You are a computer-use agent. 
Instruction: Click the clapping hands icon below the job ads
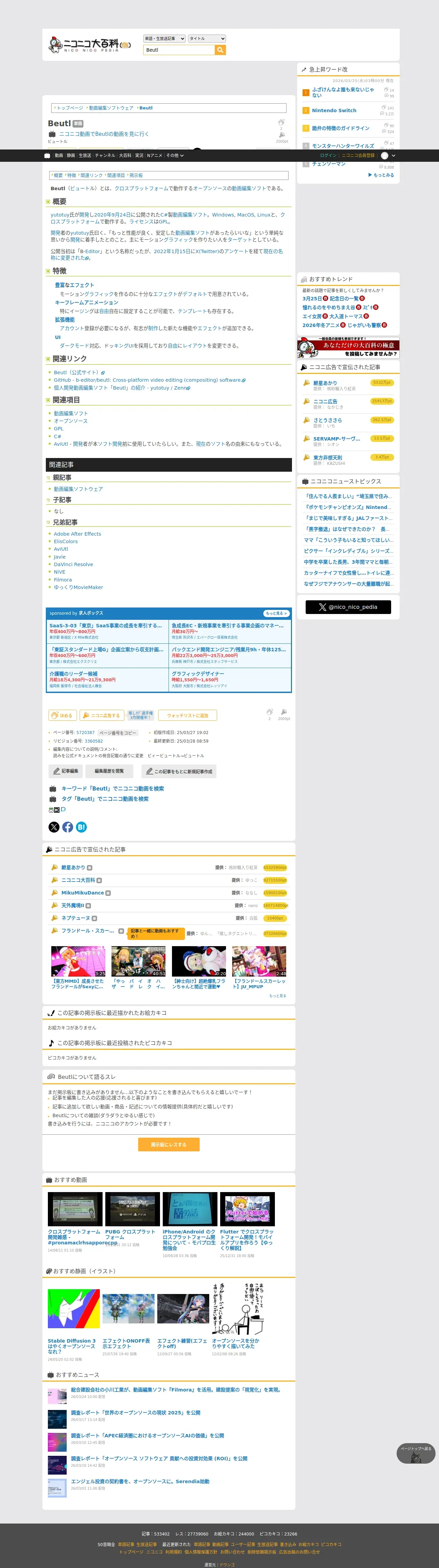(269, 711)
